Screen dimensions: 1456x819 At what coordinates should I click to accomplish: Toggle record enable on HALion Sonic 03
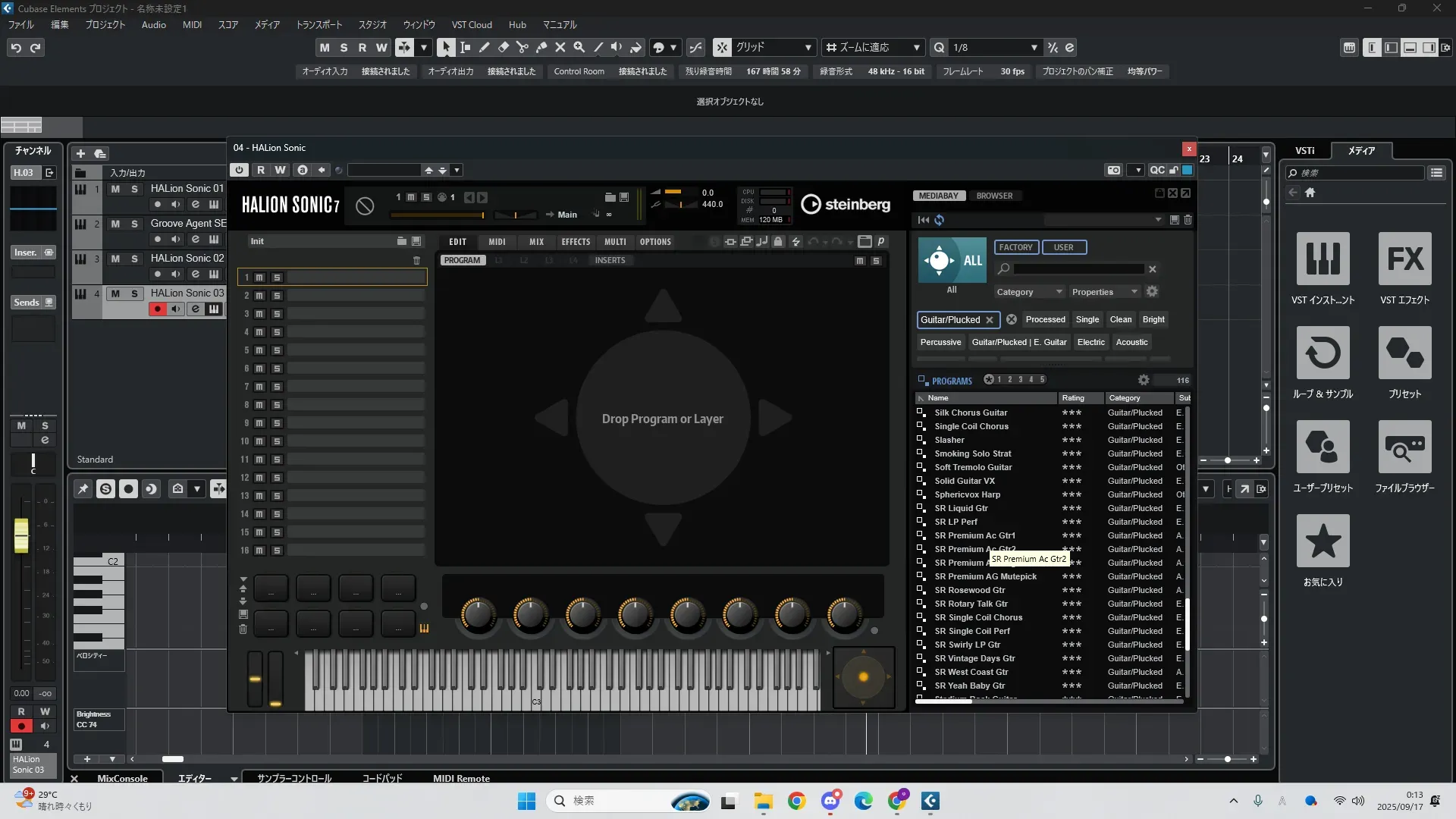(158, 309)
